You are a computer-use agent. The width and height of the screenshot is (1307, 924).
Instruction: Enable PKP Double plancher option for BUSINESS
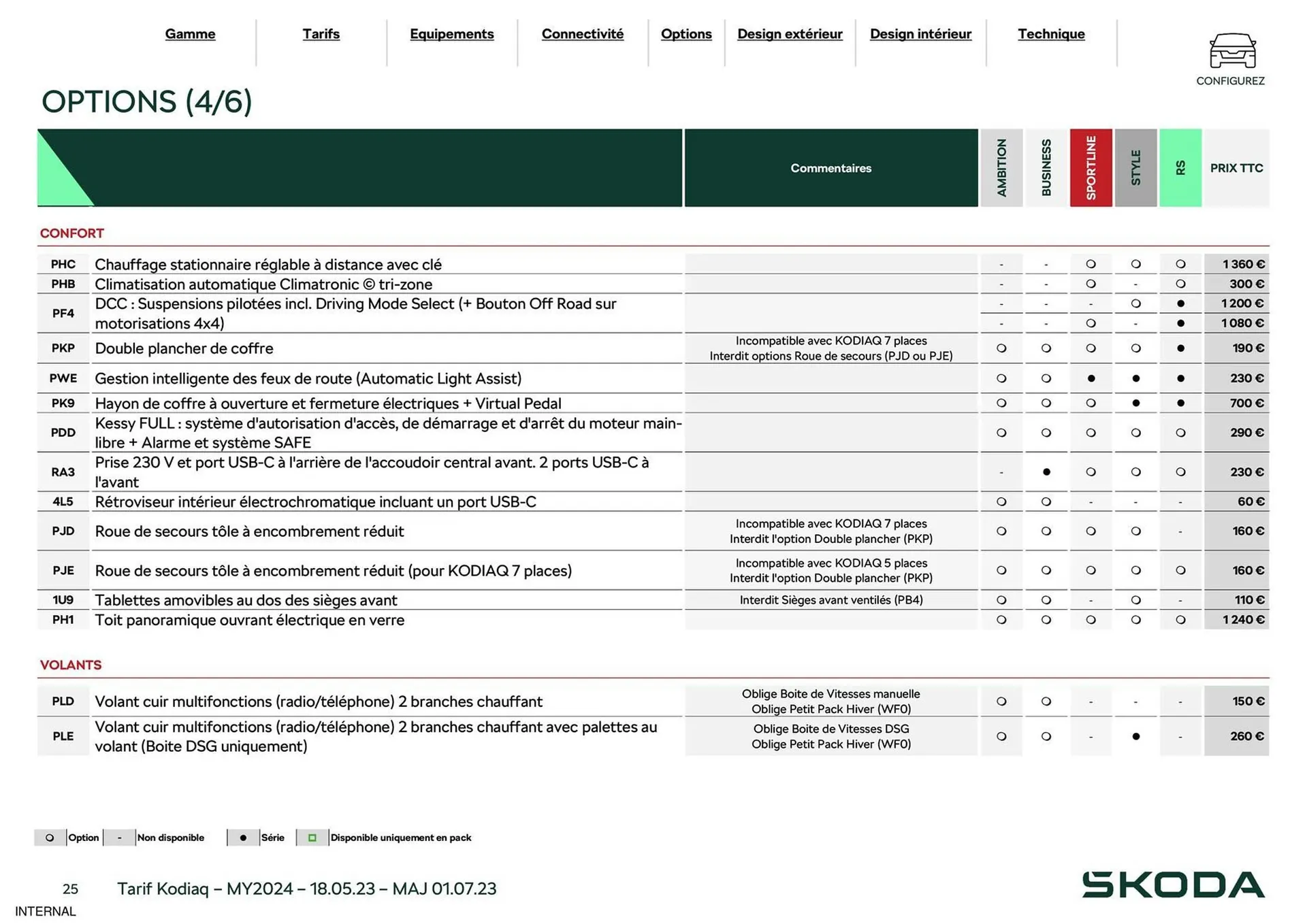tap(1046, 348)
